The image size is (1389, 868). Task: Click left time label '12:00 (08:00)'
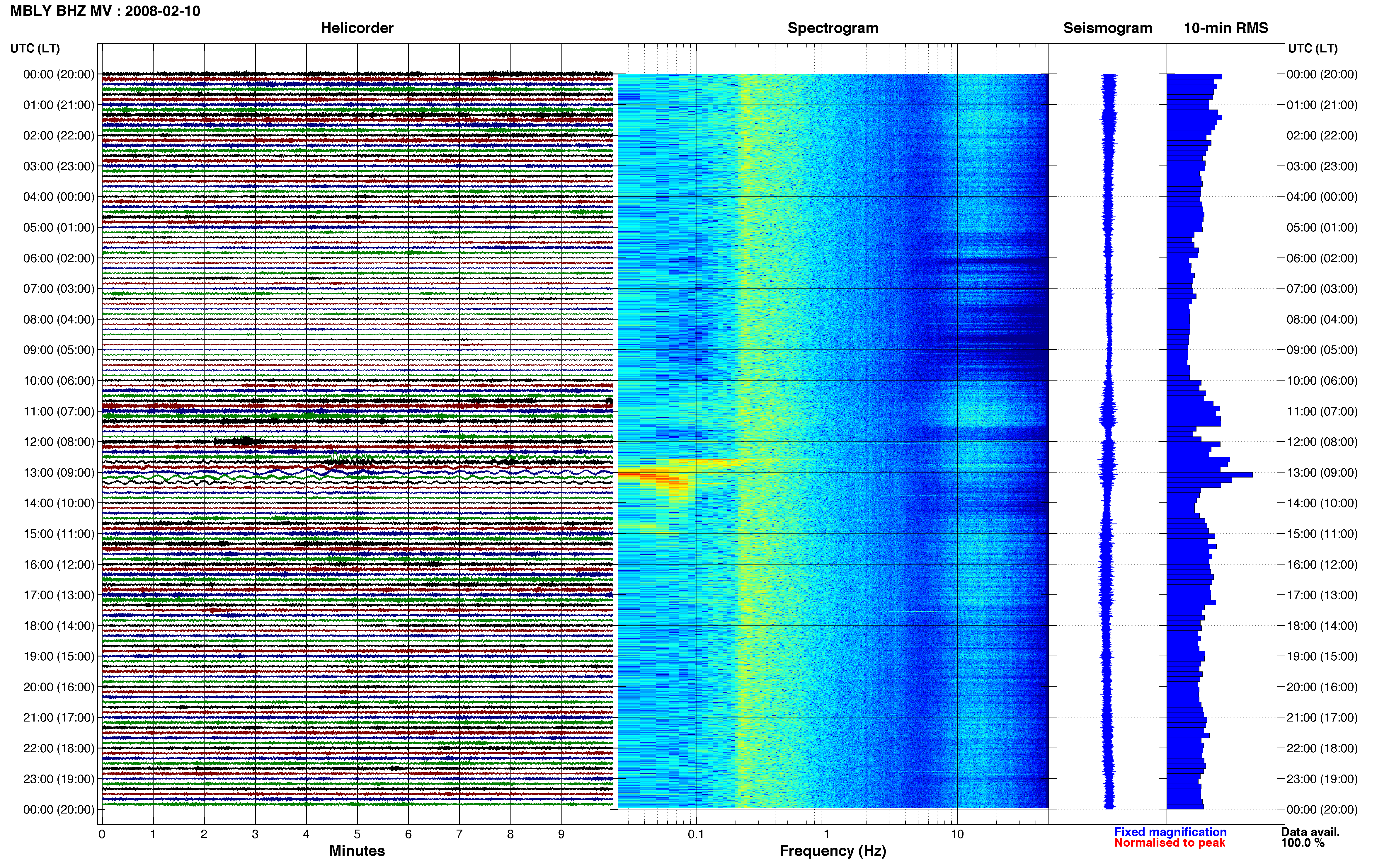click(59, 442)
